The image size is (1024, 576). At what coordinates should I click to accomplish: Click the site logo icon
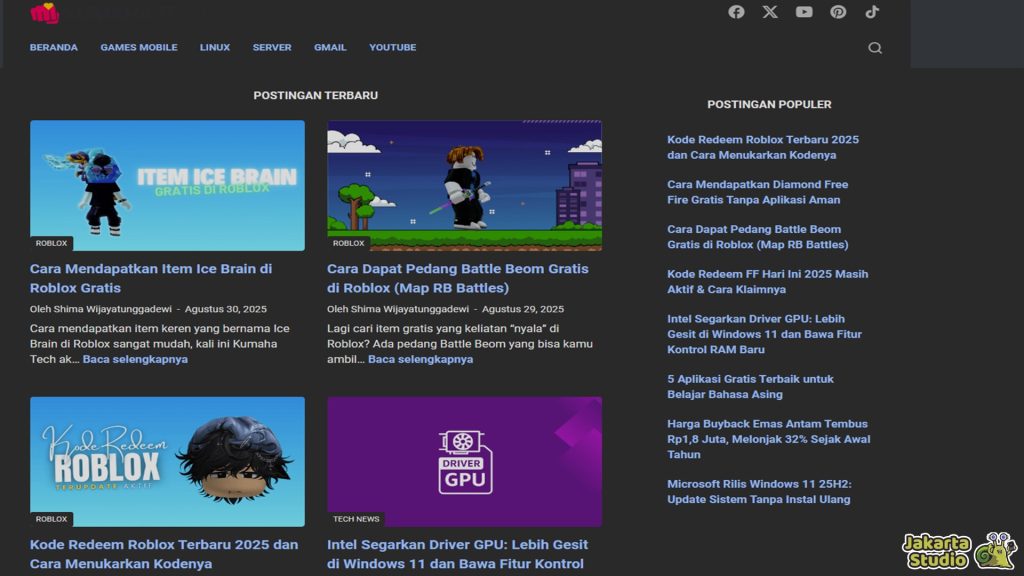44,12
